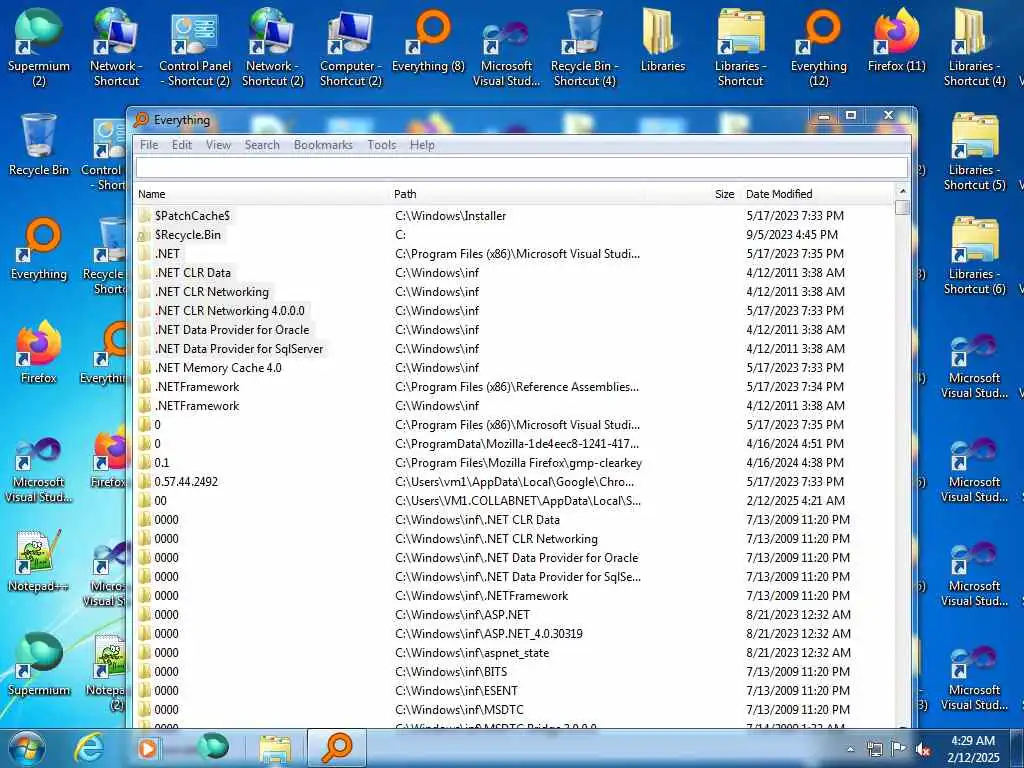Click the folder icon beside $Recycle.Bin

tap(144, 234)
